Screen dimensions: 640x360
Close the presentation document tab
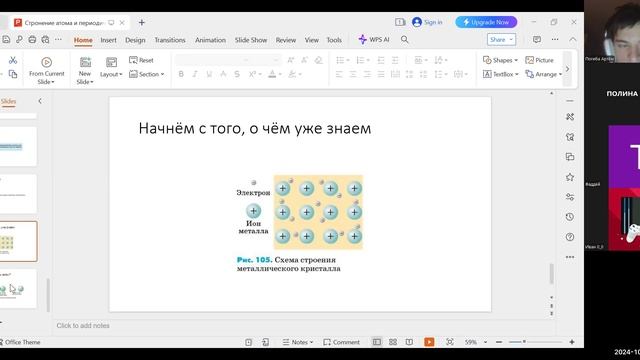[122, 23]
